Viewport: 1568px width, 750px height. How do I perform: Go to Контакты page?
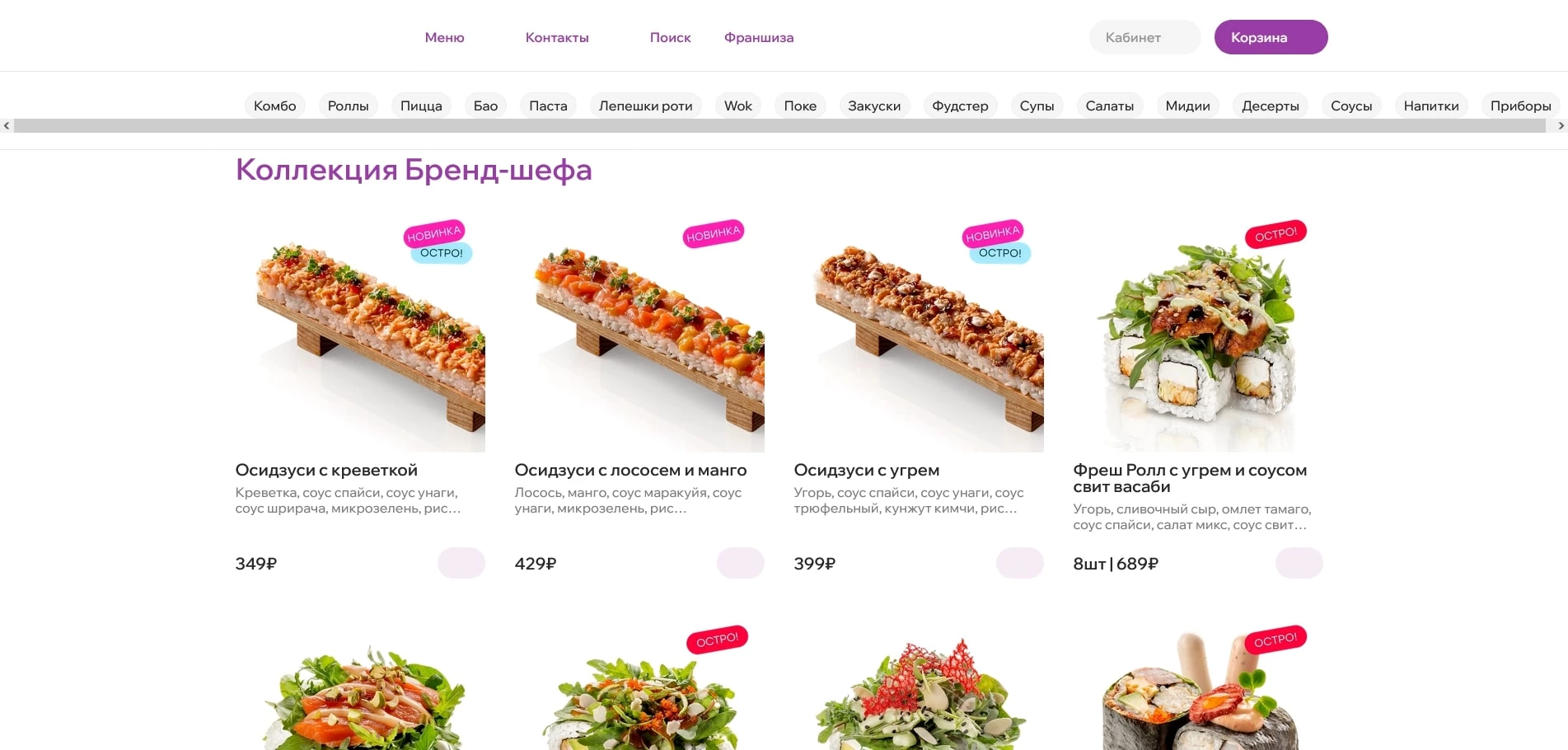coord(557,37)
